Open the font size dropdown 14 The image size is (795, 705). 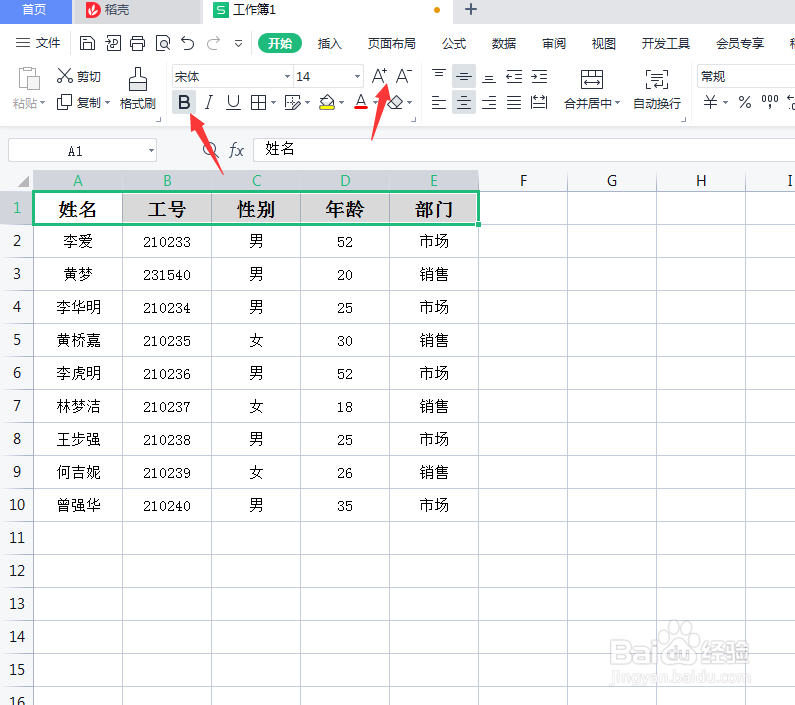[357, 77]
